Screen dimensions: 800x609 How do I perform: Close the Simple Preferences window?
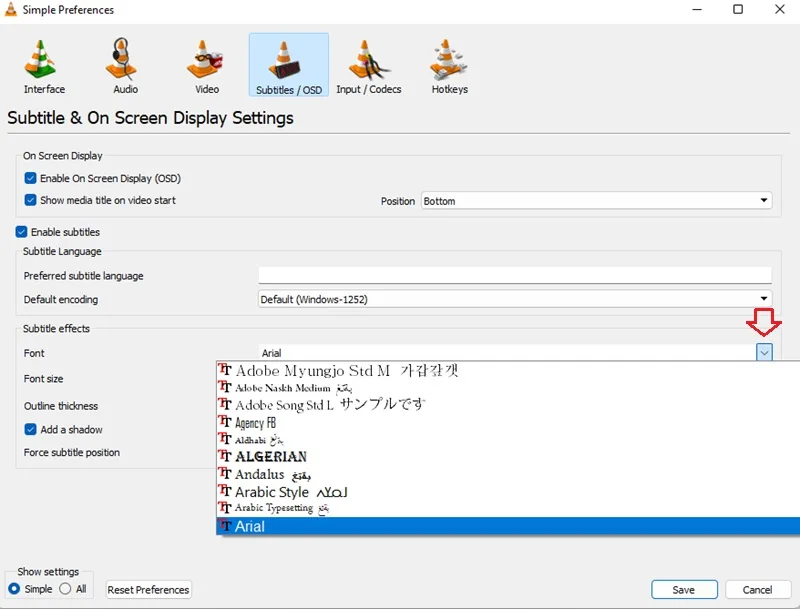[780, 9]
